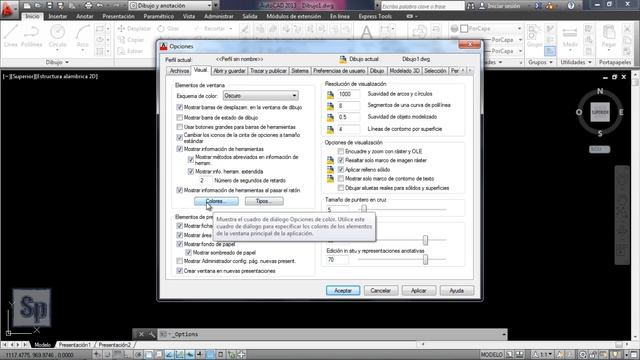Image resolution: width=640 pixels, height=360 pixels.
Task: Toggle Crear ventana en nuevas presentaciones
Action: click(179, 271)
